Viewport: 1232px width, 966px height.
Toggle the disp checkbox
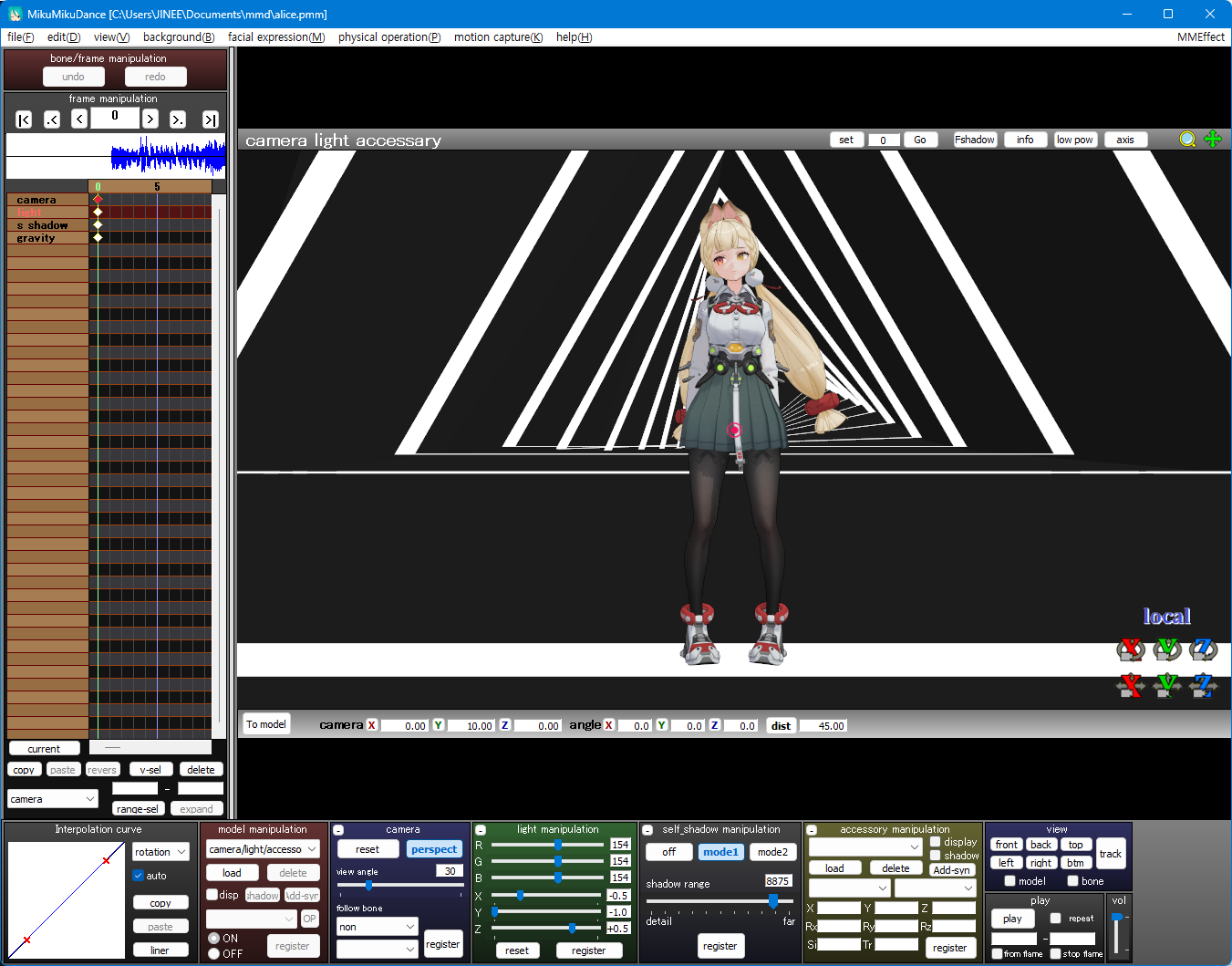tap(212, 895)
